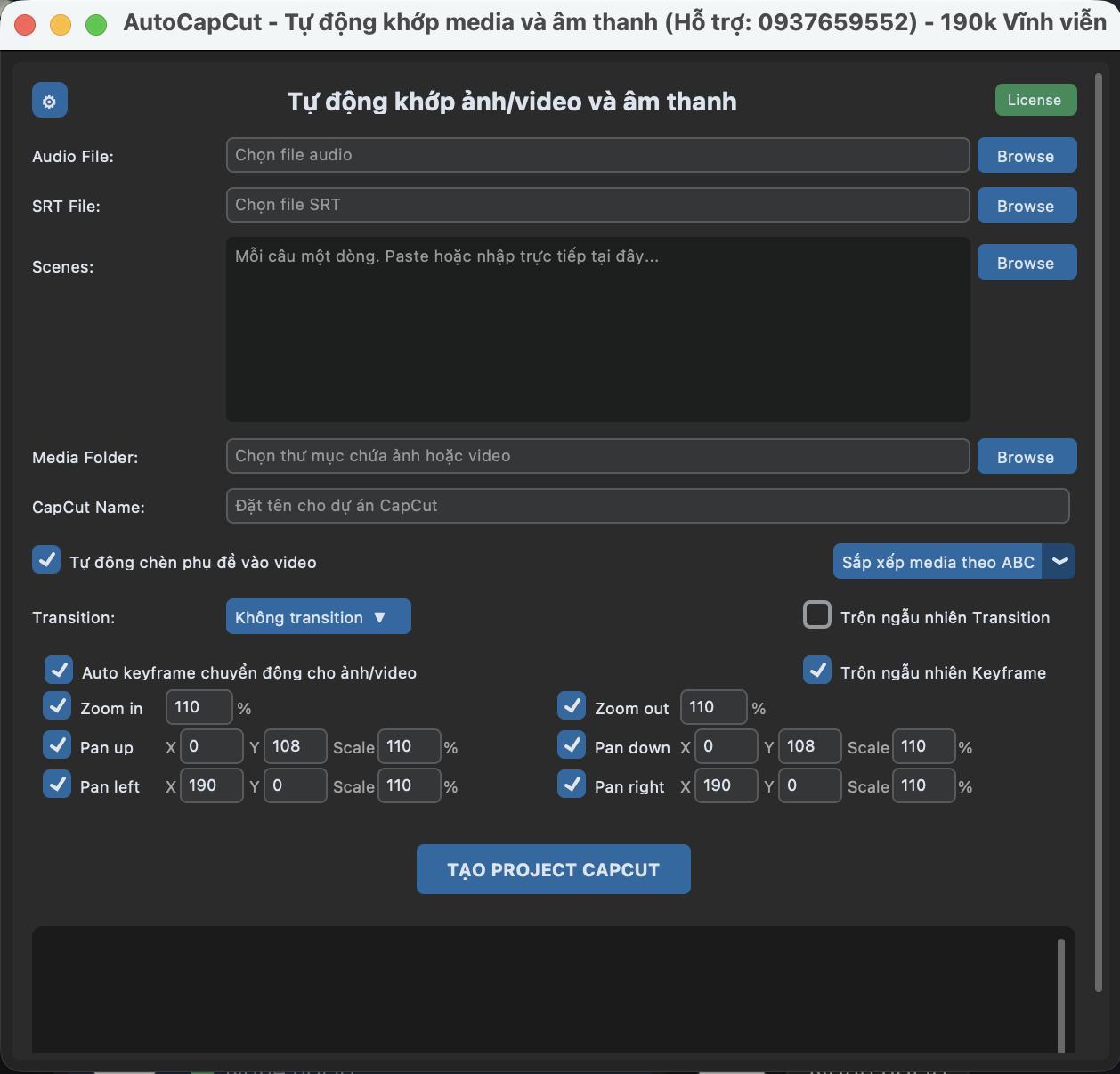The image size is (1120, 1074).
Task: Click the Pan up Y field
Action: (x=296, y=746)
